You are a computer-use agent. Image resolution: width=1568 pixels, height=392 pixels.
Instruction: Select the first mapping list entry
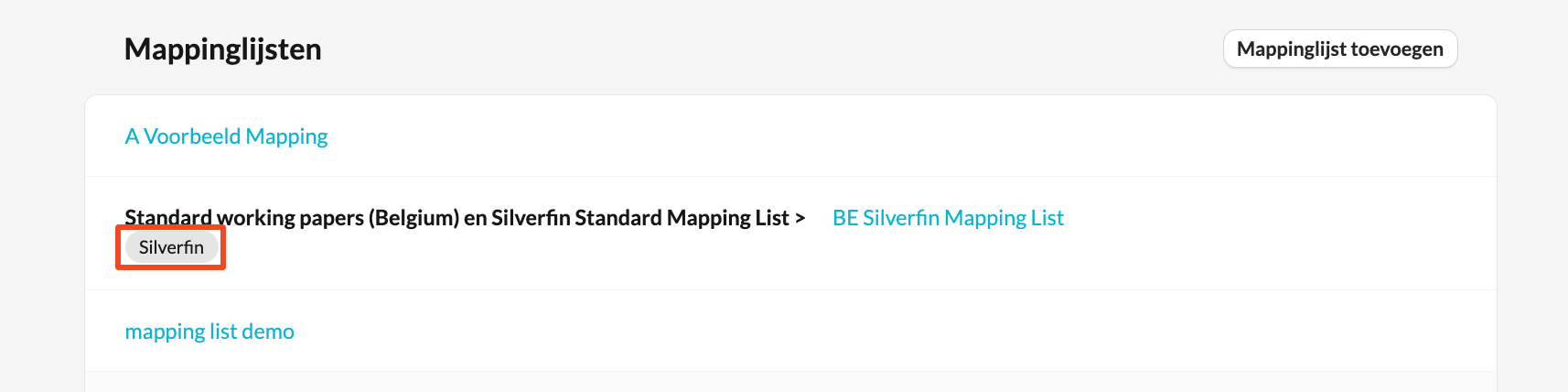pyautogui.click(x=226, y=136)
